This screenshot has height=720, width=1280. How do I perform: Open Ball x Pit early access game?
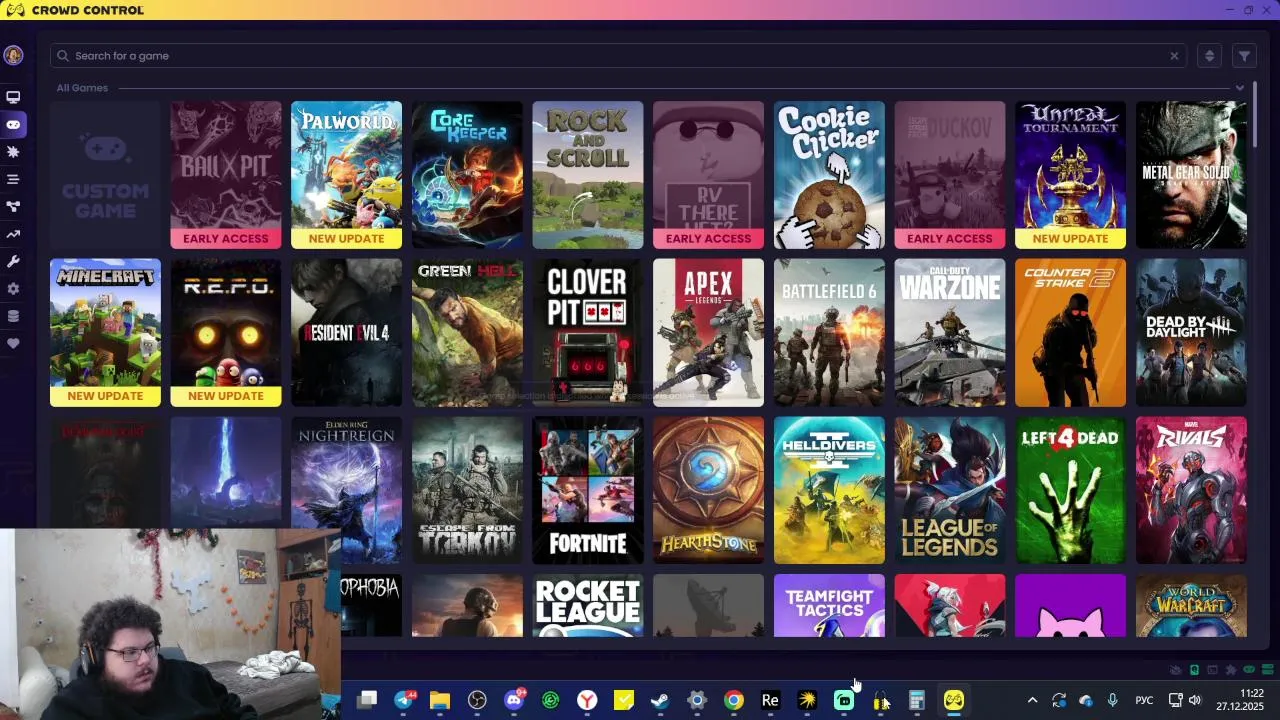(226, 175)
